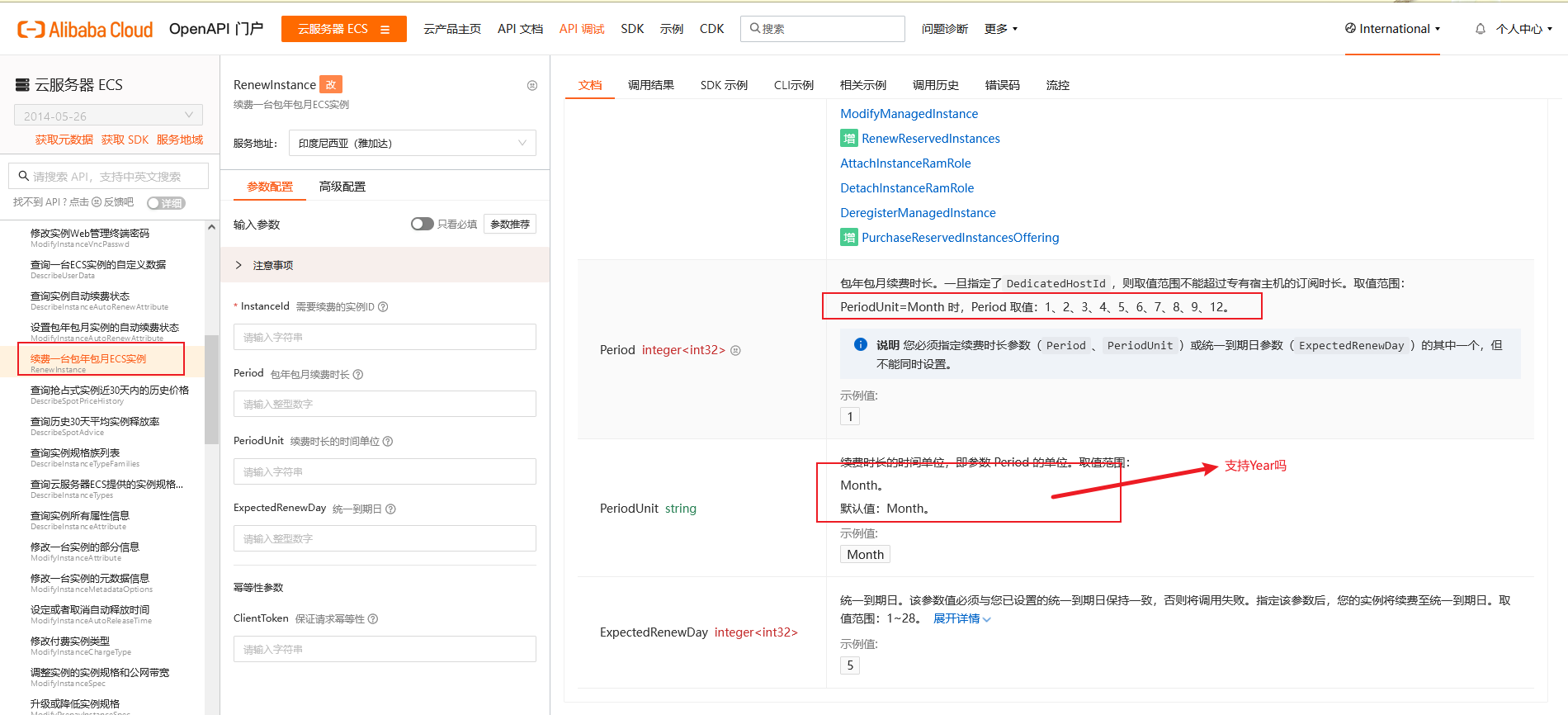1568x715 pixels.
Task: Open the 云服务器 ECS product selector
Action: [344, 29]
